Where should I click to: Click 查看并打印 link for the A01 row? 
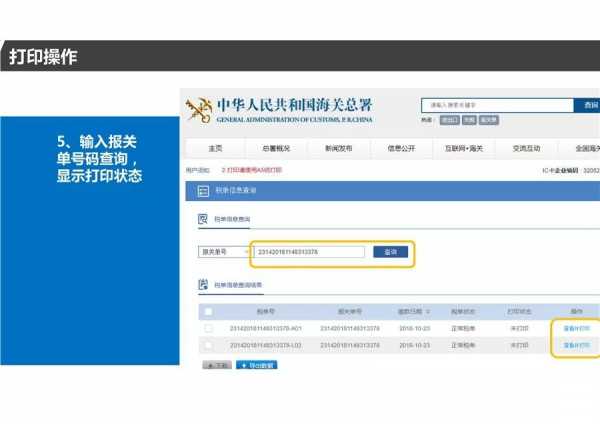[576, 328]
